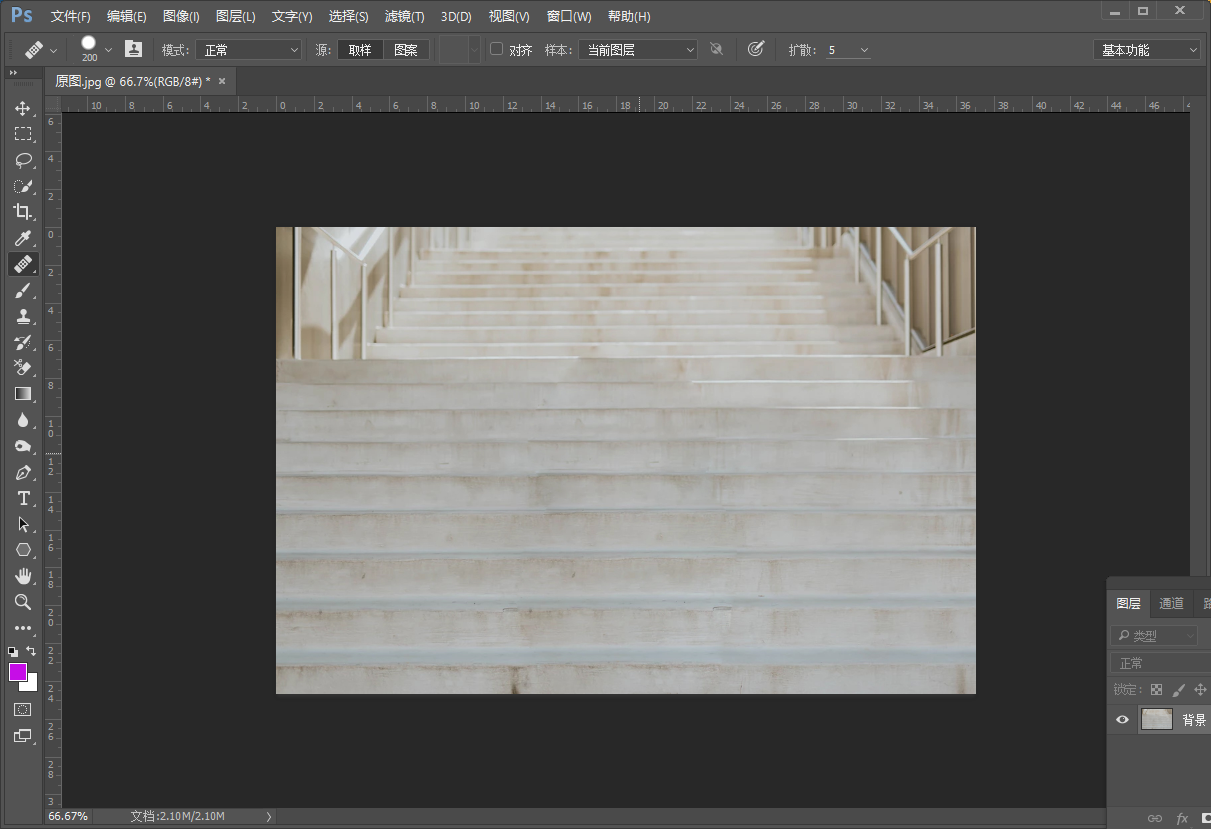Reset default foreground and background colors
Viewport: 1211px width, 829px height.
tap(13, 651)
